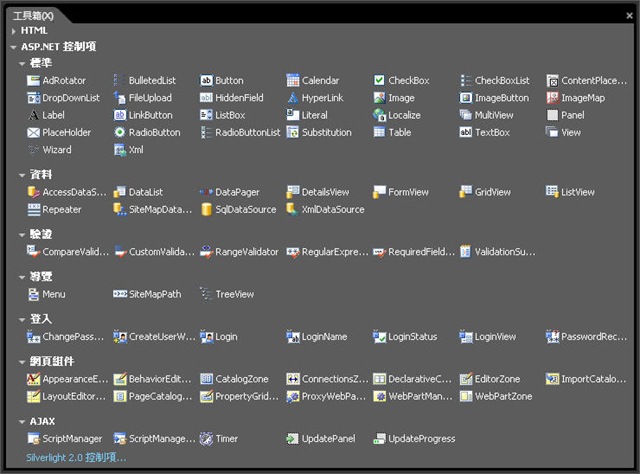Select the RadioButton control icon
The height and width of the screenshot is (474, 640).
tap(120, 132)
